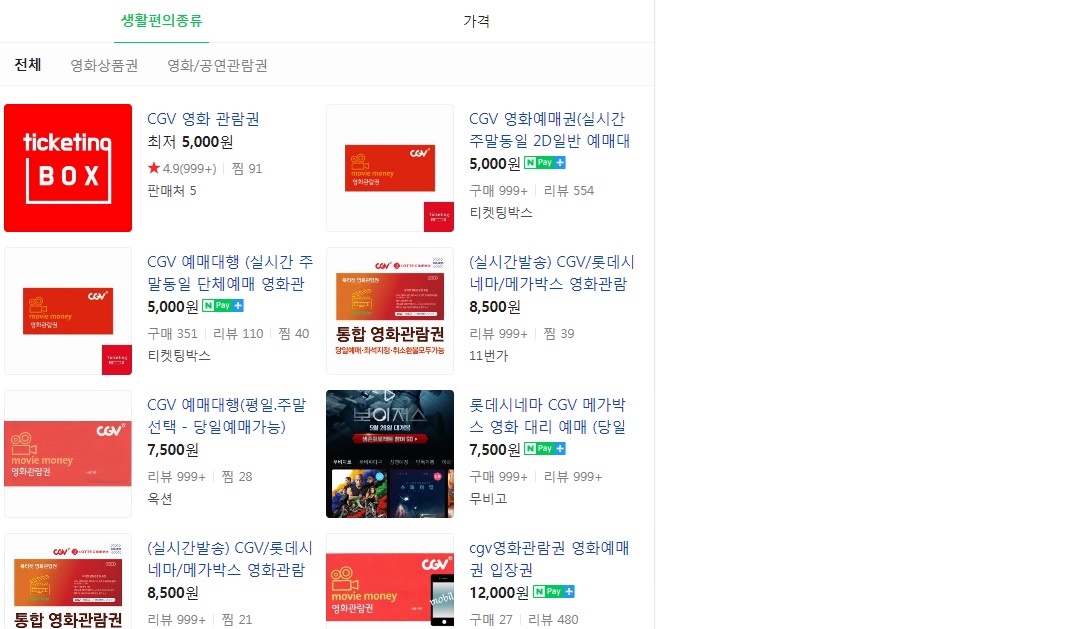
Task: Open 통합 영화관람권 thumbnail sold by 11번가
Action: 390,311
